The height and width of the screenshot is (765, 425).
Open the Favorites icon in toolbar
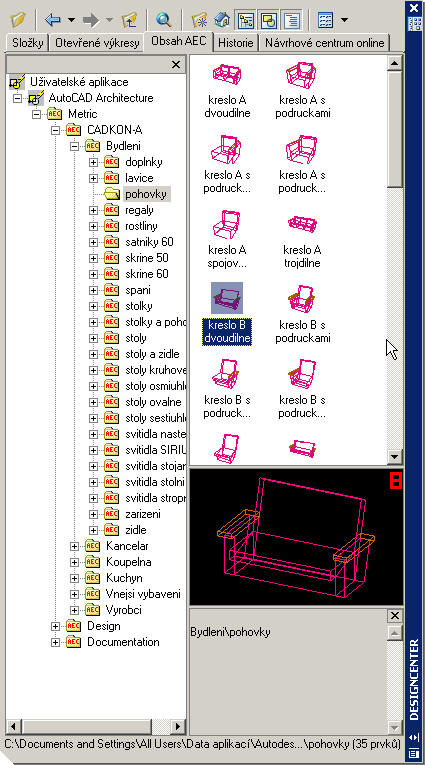point(199,20)
